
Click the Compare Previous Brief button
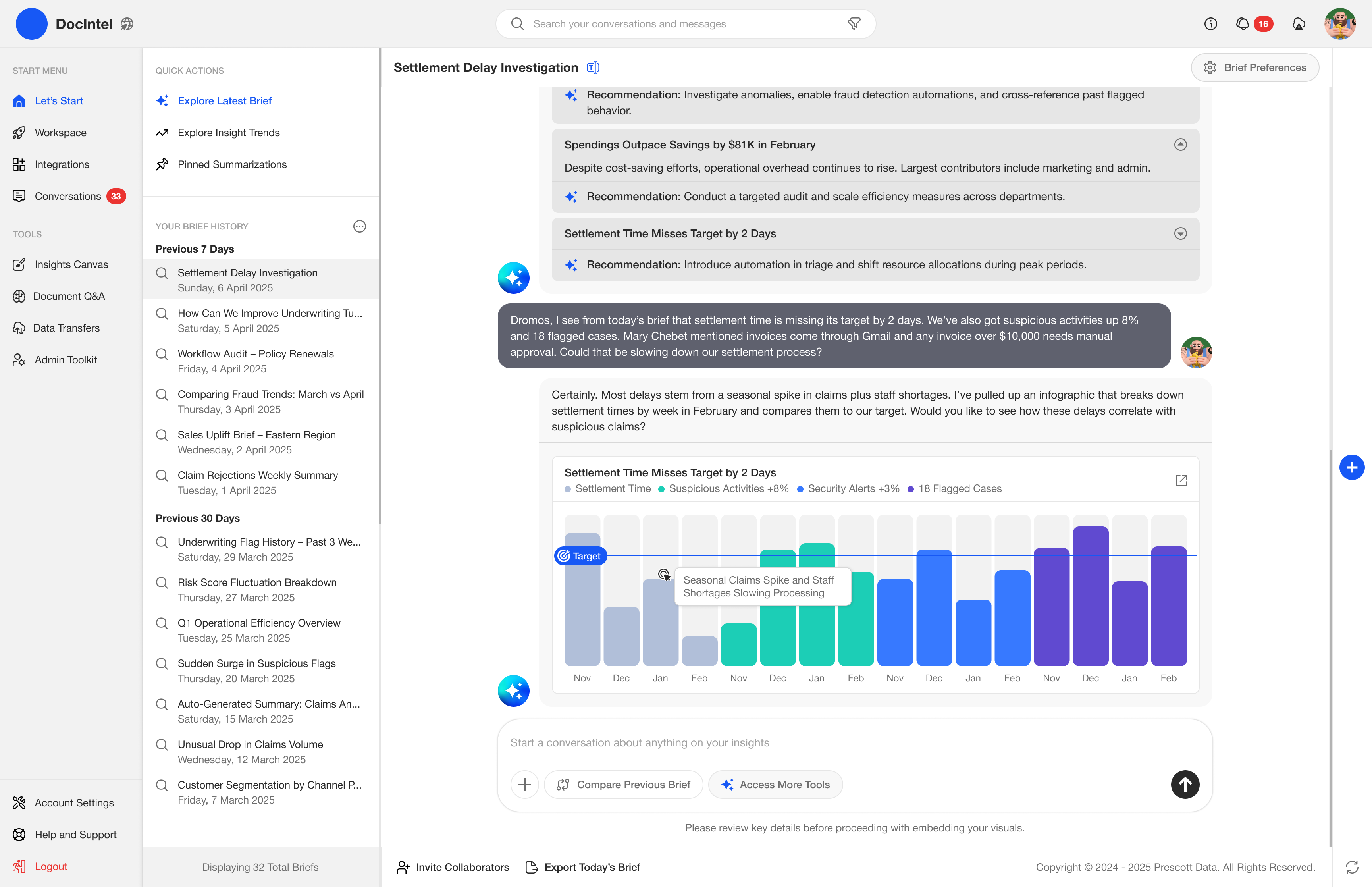624,785
